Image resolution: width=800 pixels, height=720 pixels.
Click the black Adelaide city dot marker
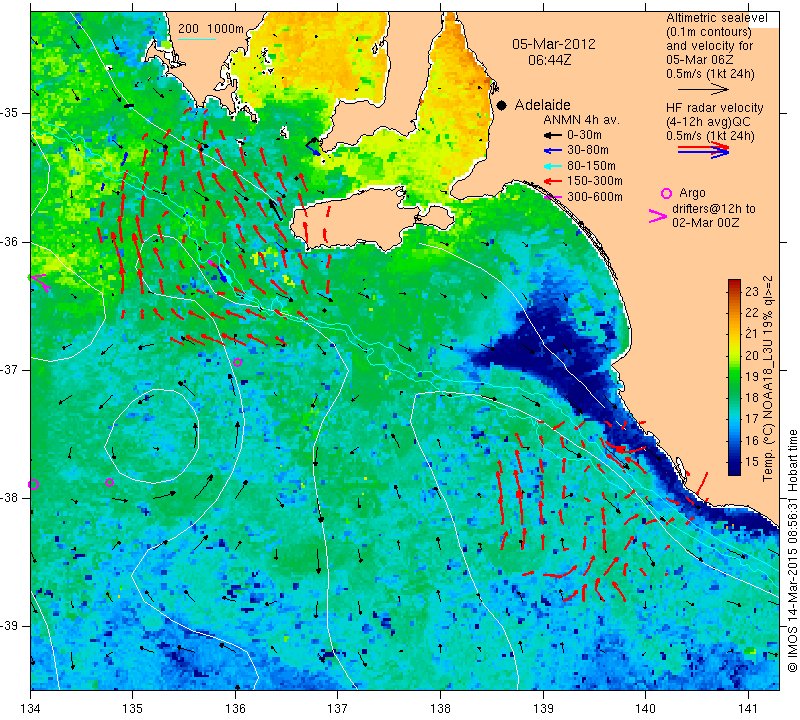coord(502,105)
